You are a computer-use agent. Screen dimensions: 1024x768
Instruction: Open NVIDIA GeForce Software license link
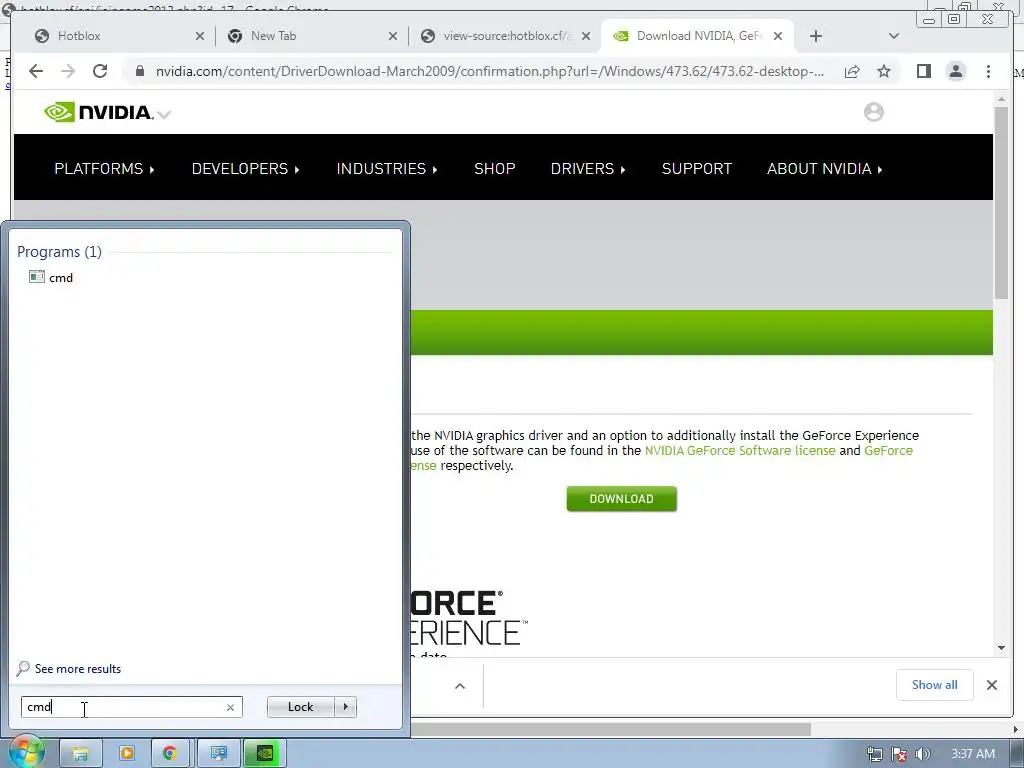740,451
